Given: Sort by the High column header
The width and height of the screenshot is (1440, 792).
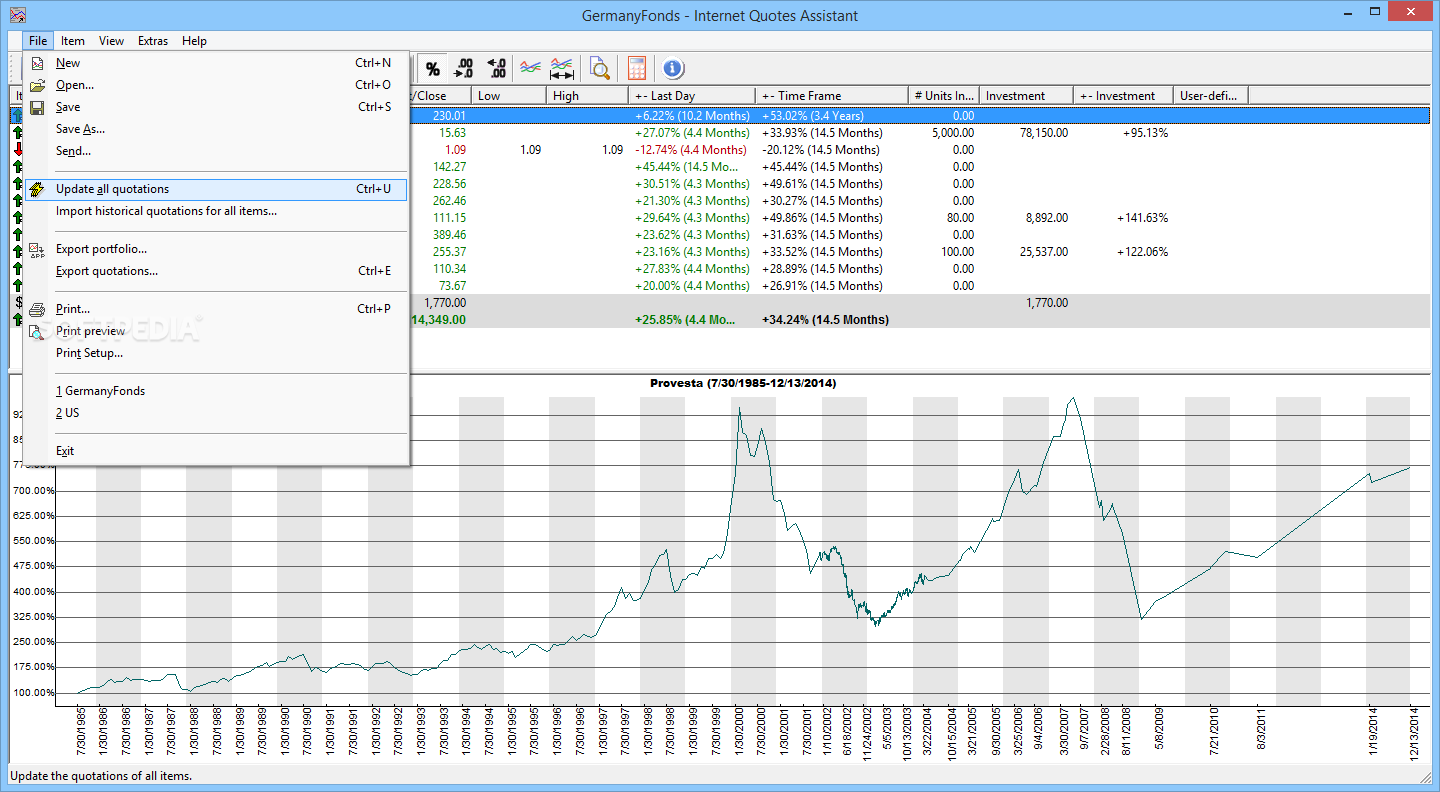Looking at the screenshot, I should click(588, 96).
